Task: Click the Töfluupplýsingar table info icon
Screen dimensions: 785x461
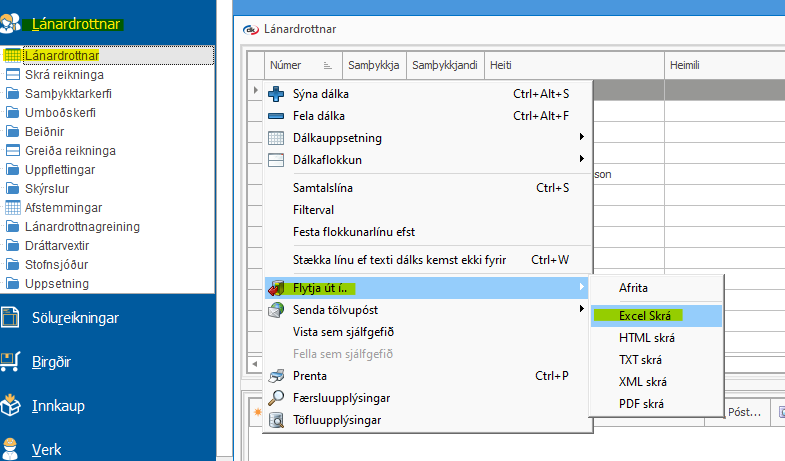Action: tap(278, 420)
